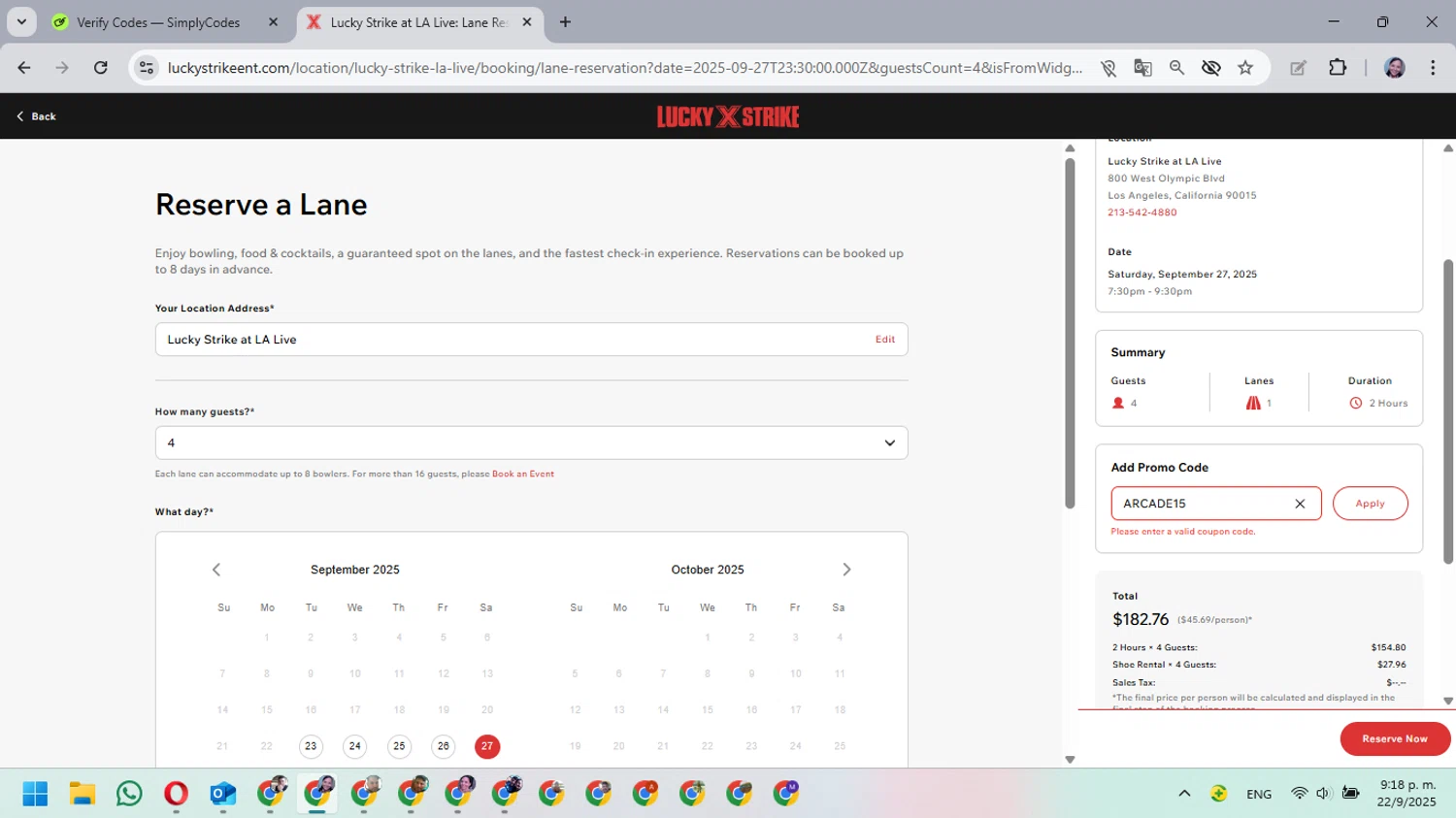The height and width of the screenshot is (818, 1456).
Task: View site information icon in address bar
Action: 147,68
